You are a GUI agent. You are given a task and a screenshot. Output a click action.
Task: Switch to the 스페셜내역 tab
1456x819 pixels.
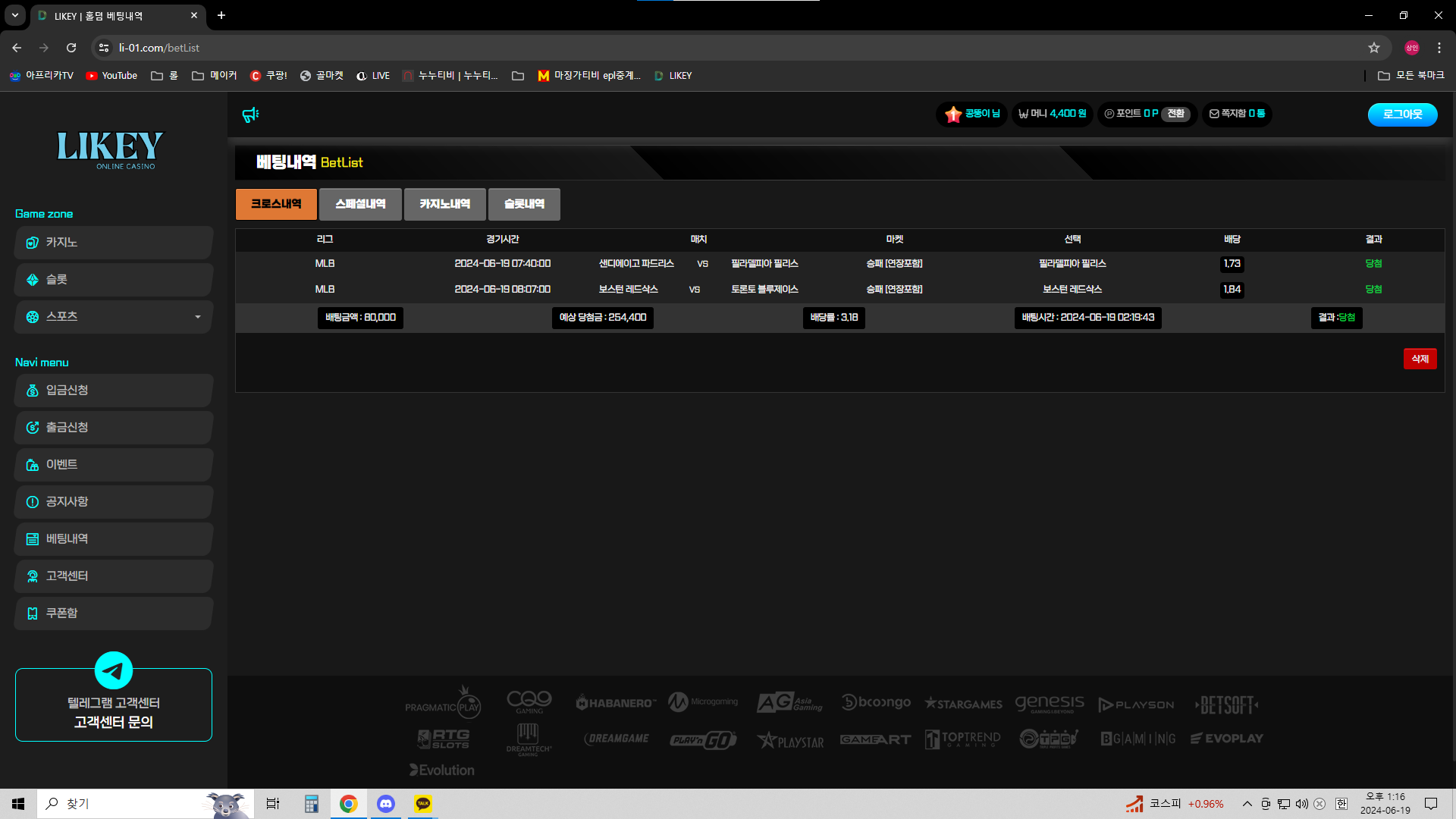[x=360, y=204]
